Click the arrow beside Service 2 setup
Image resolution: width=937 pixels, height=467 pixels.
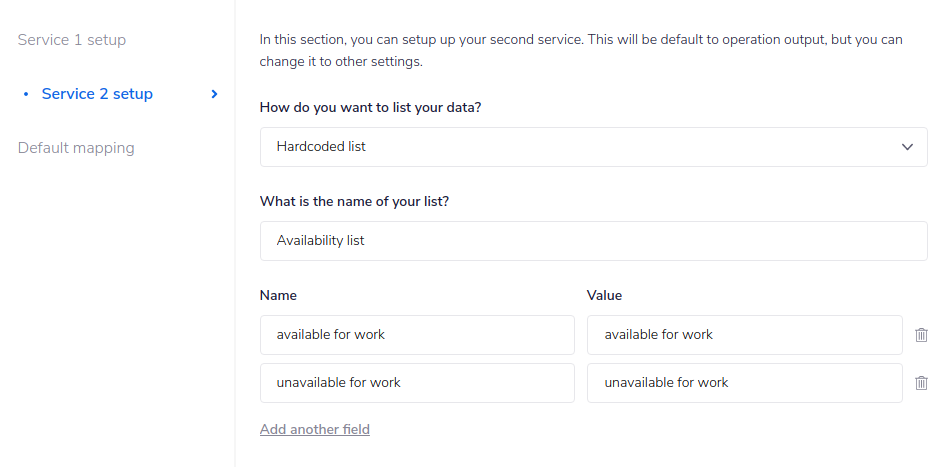214,94
